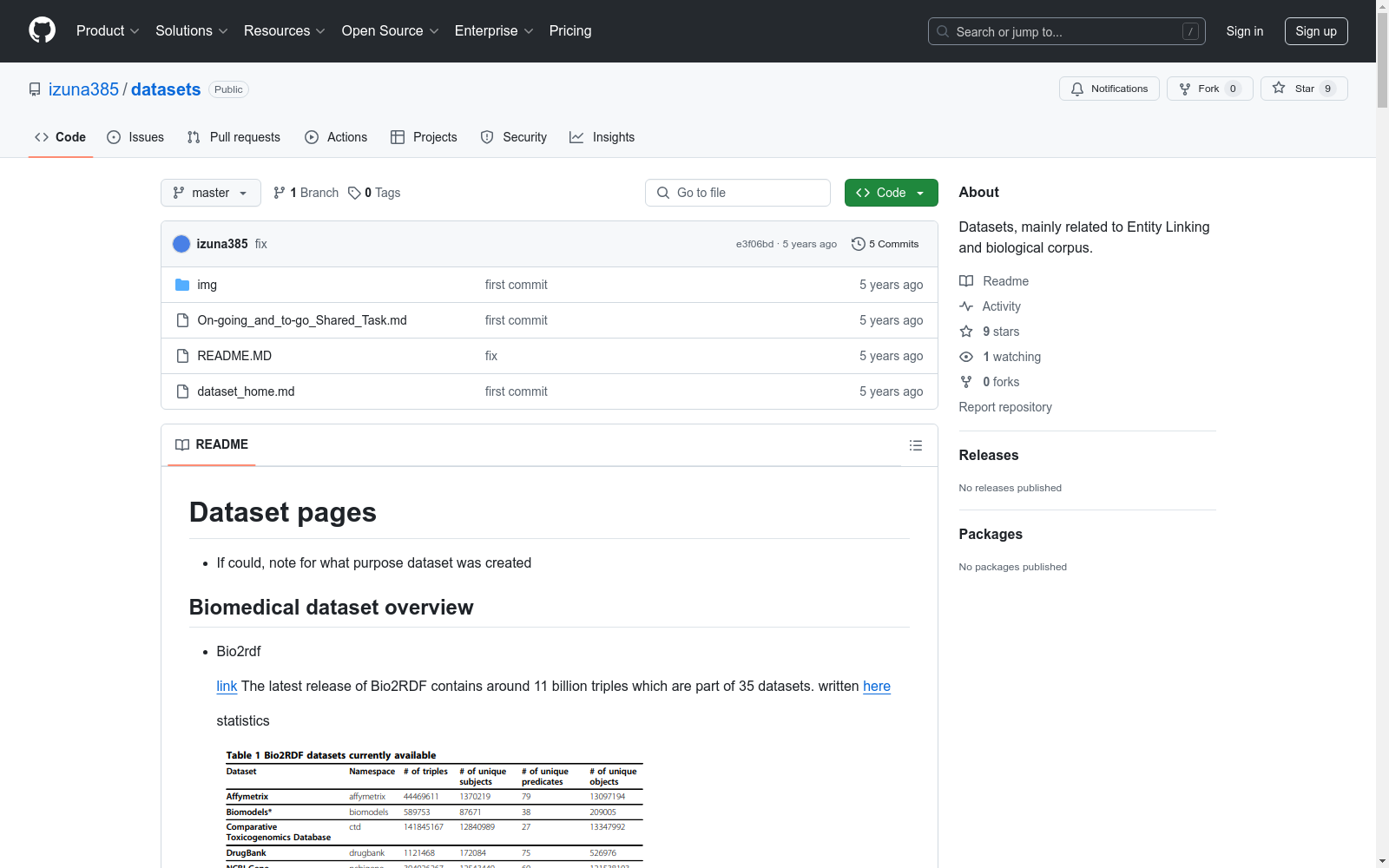Click izuna385's avatar in commit row
Viewport: 1389px width, 868px height.
(181, 244)
